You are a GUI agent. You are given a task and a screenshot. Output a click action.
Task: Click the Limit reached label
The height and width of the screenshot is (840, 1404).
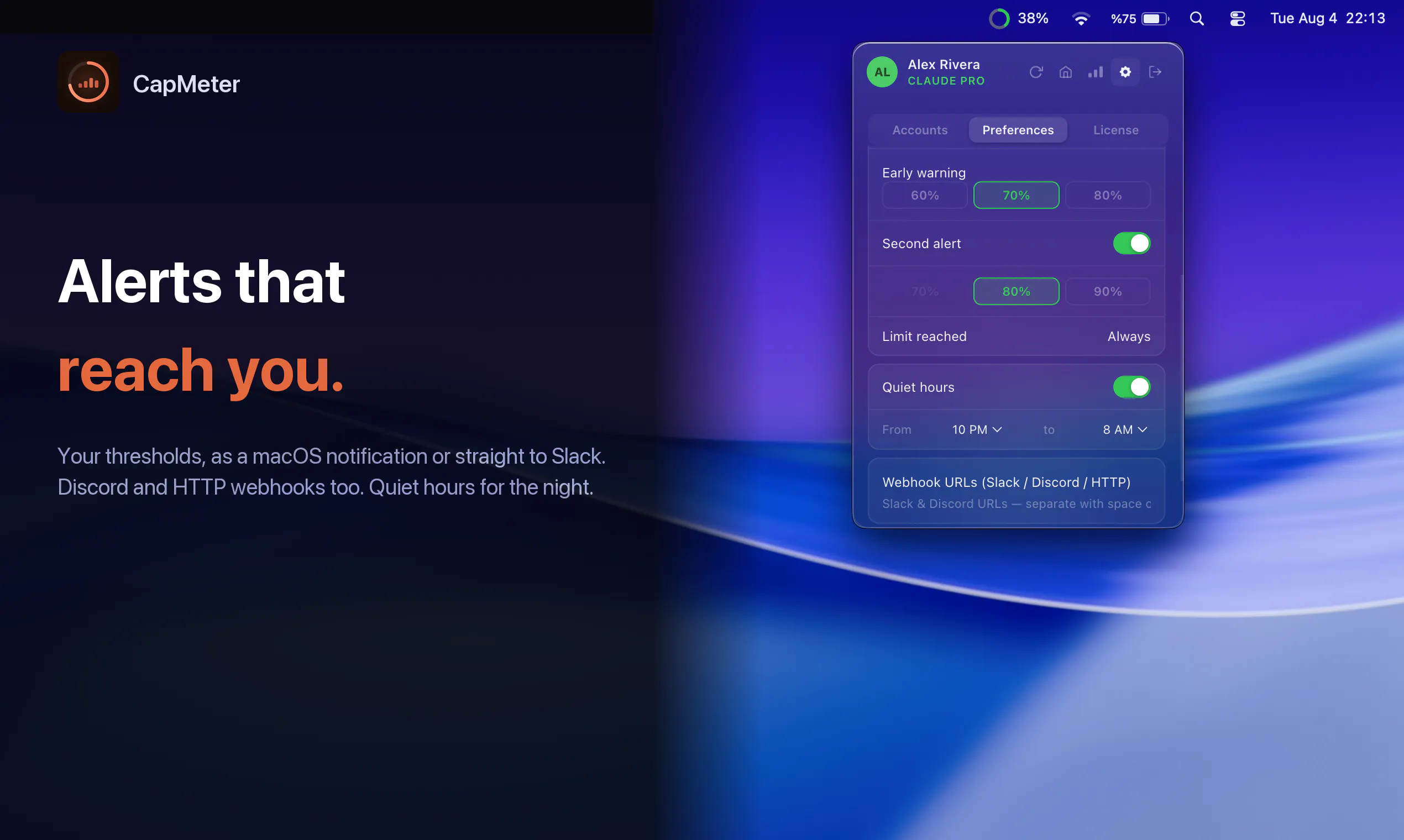(925, 336)
